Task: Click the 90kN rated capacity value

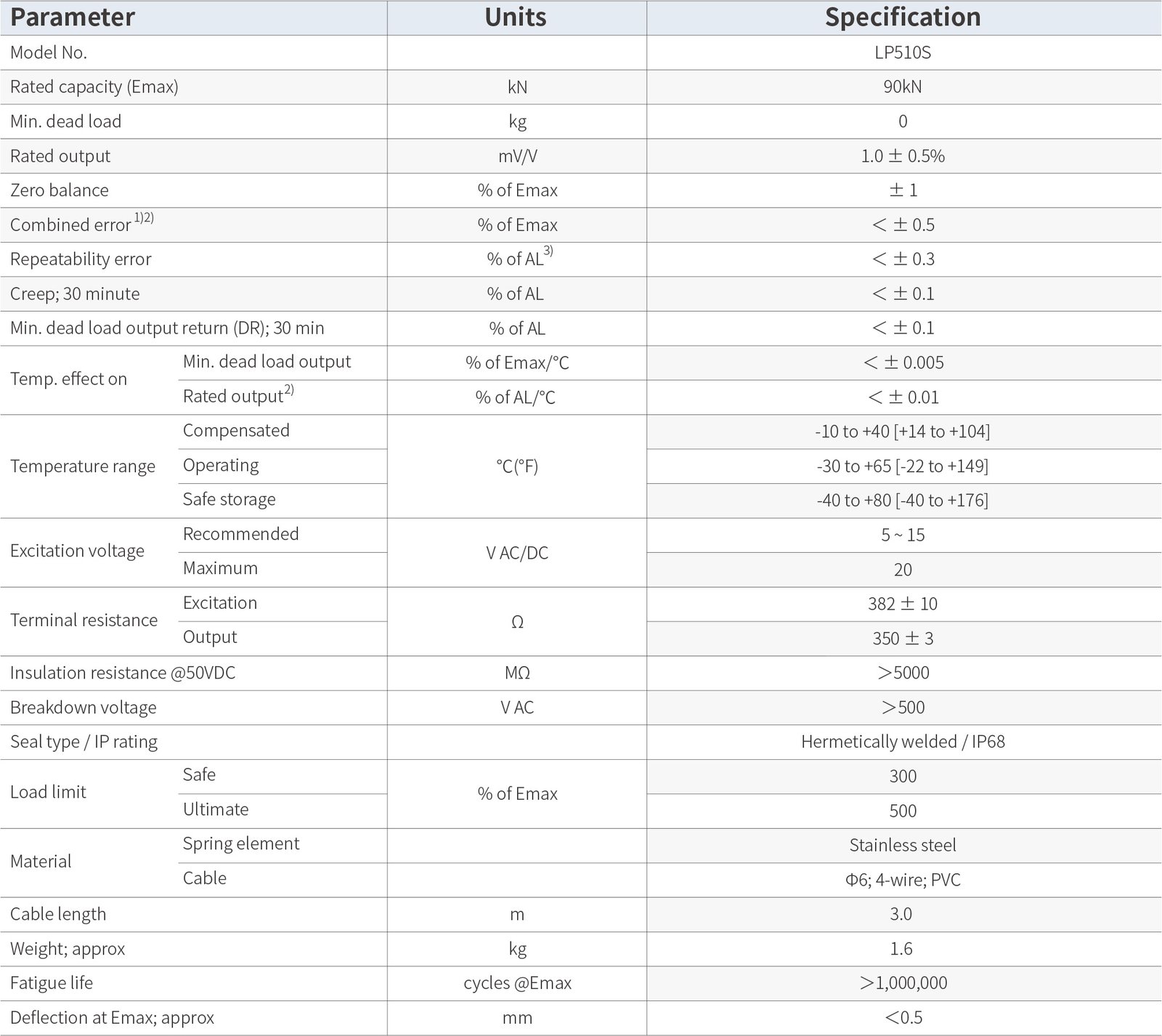Action: (903, 87)
